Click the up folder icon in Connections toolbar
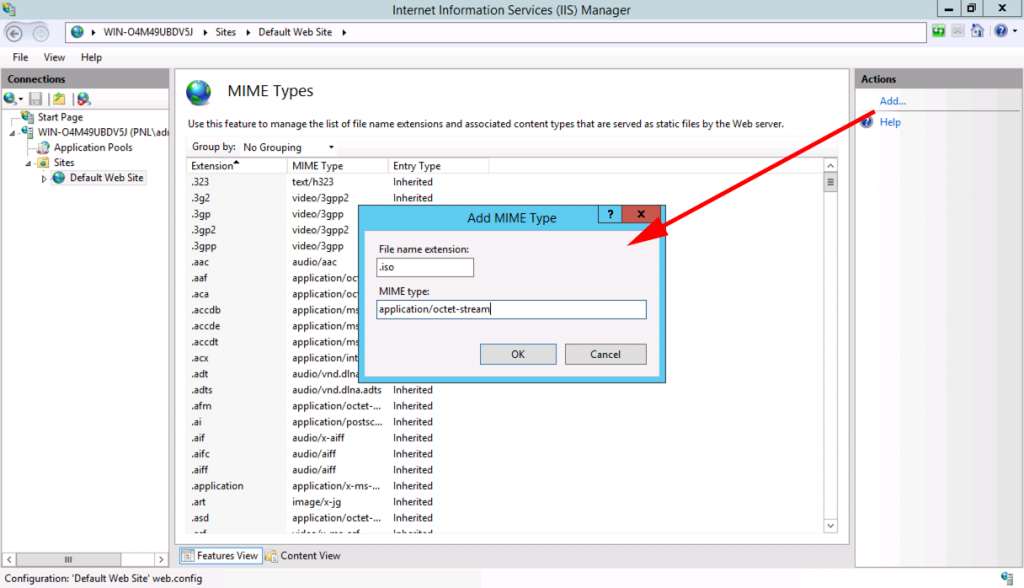The width and height of the screenshot is (1024, 588). [58, 98]
